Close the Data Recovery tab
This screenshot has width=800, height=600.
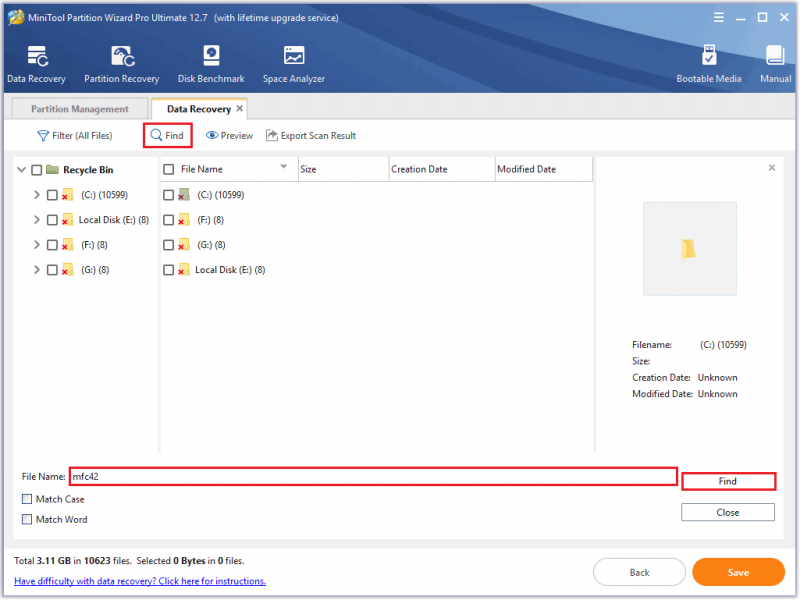[x=239, y=109]
